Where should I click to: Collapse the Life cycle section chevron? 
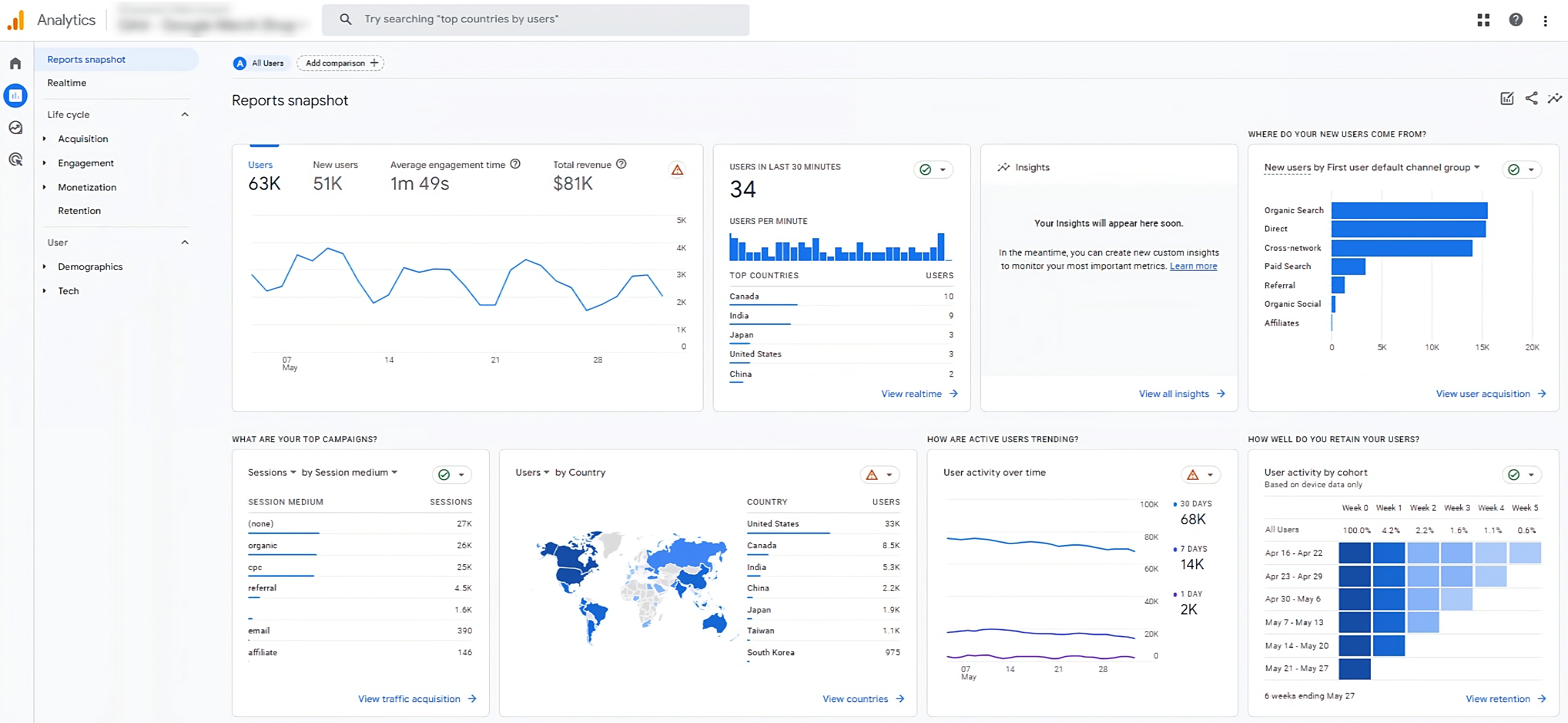pos(185,115)
